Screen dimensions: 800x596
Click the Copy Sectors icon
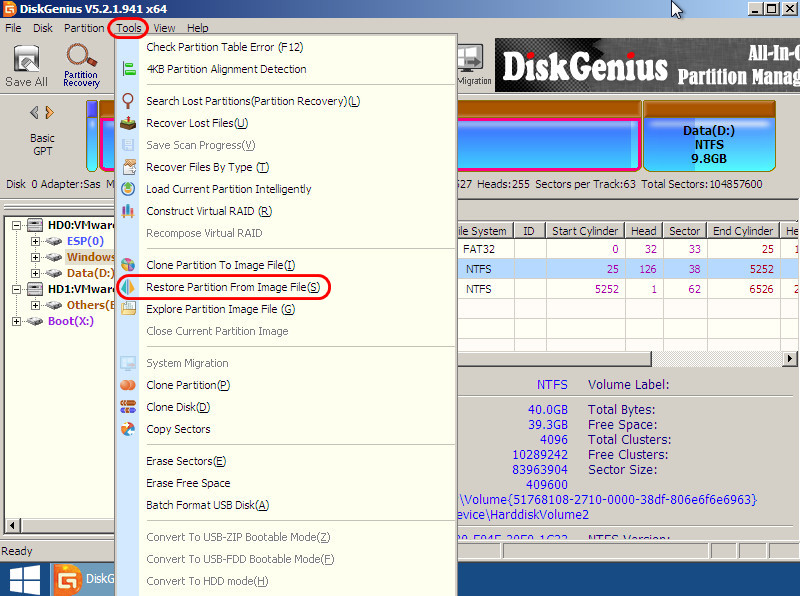[128, 429]
